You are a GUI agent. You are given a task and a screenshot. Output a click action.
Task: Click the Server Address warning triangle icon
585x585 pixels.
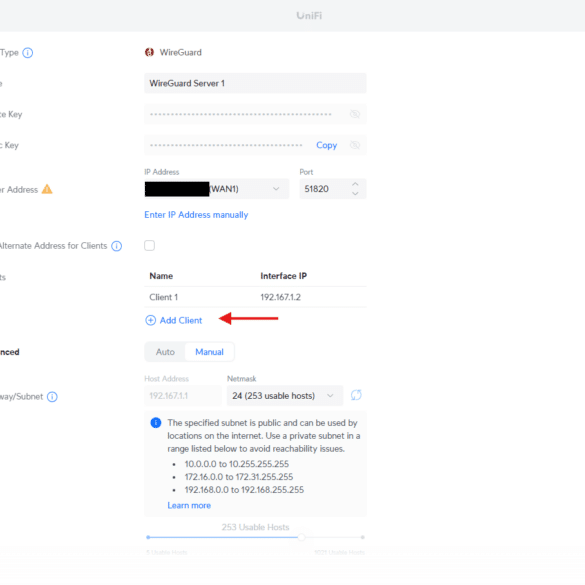pos(47,189)
